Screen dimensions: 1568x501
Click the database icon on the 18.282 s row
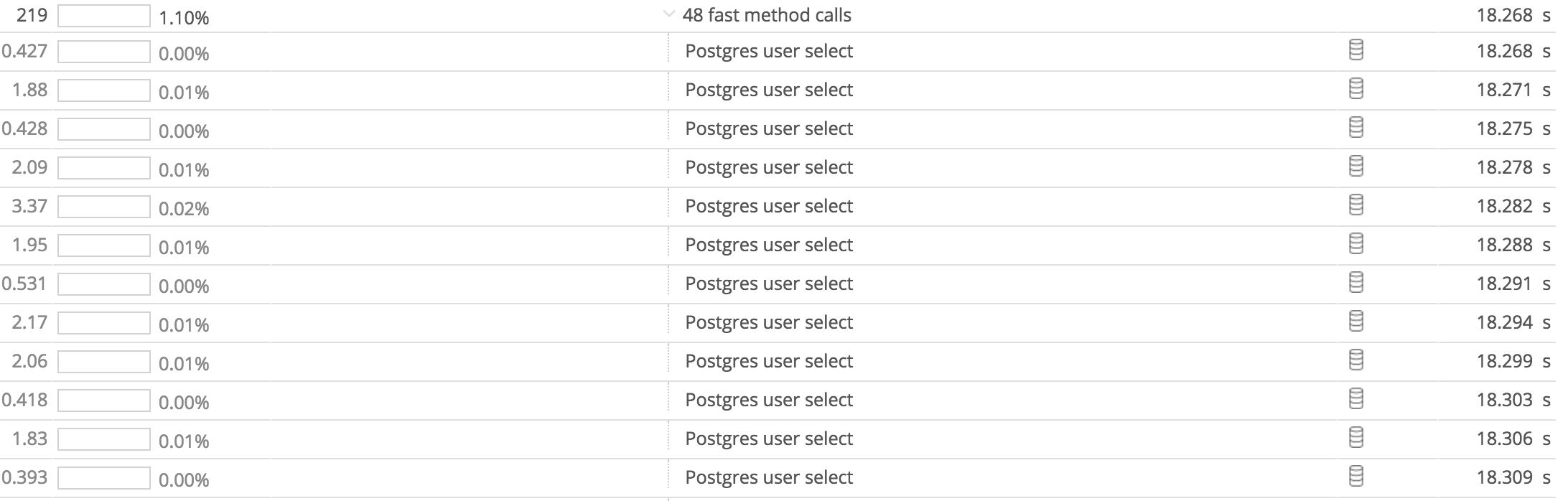click(x=1355, y=206)
